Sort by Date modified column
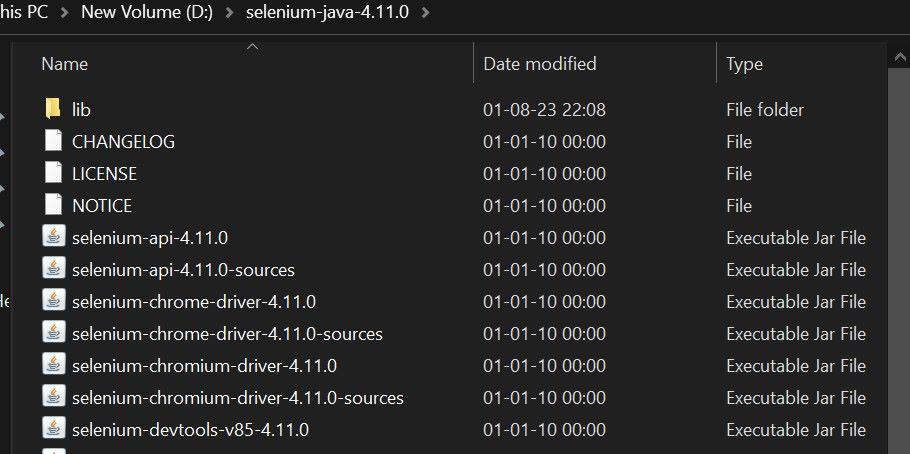 [540, 64]
